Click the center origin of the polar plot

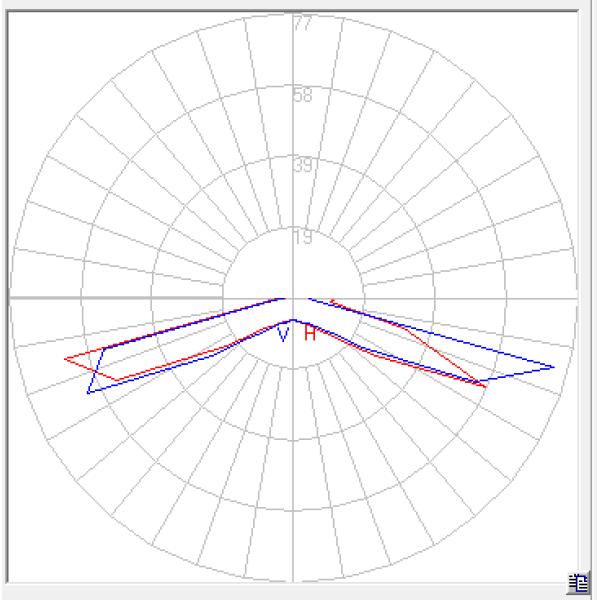[292, 298]
